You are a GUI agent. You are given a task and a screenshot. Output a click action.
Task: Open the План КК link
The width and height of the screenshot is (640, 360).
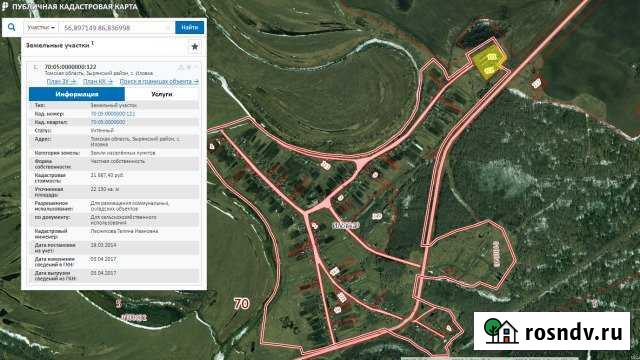tap(98, 82)
